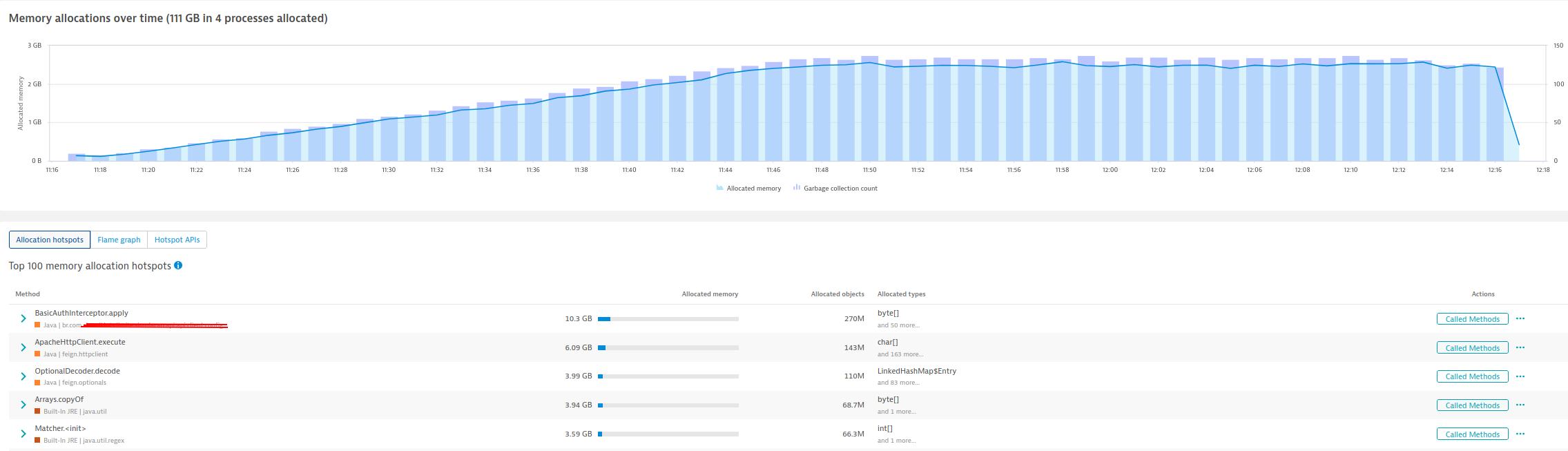This screenshot has width=1568, height=451.
Task: Open more options for ApacheHttpClient.execute row
Action: (x=1520, y=348)
